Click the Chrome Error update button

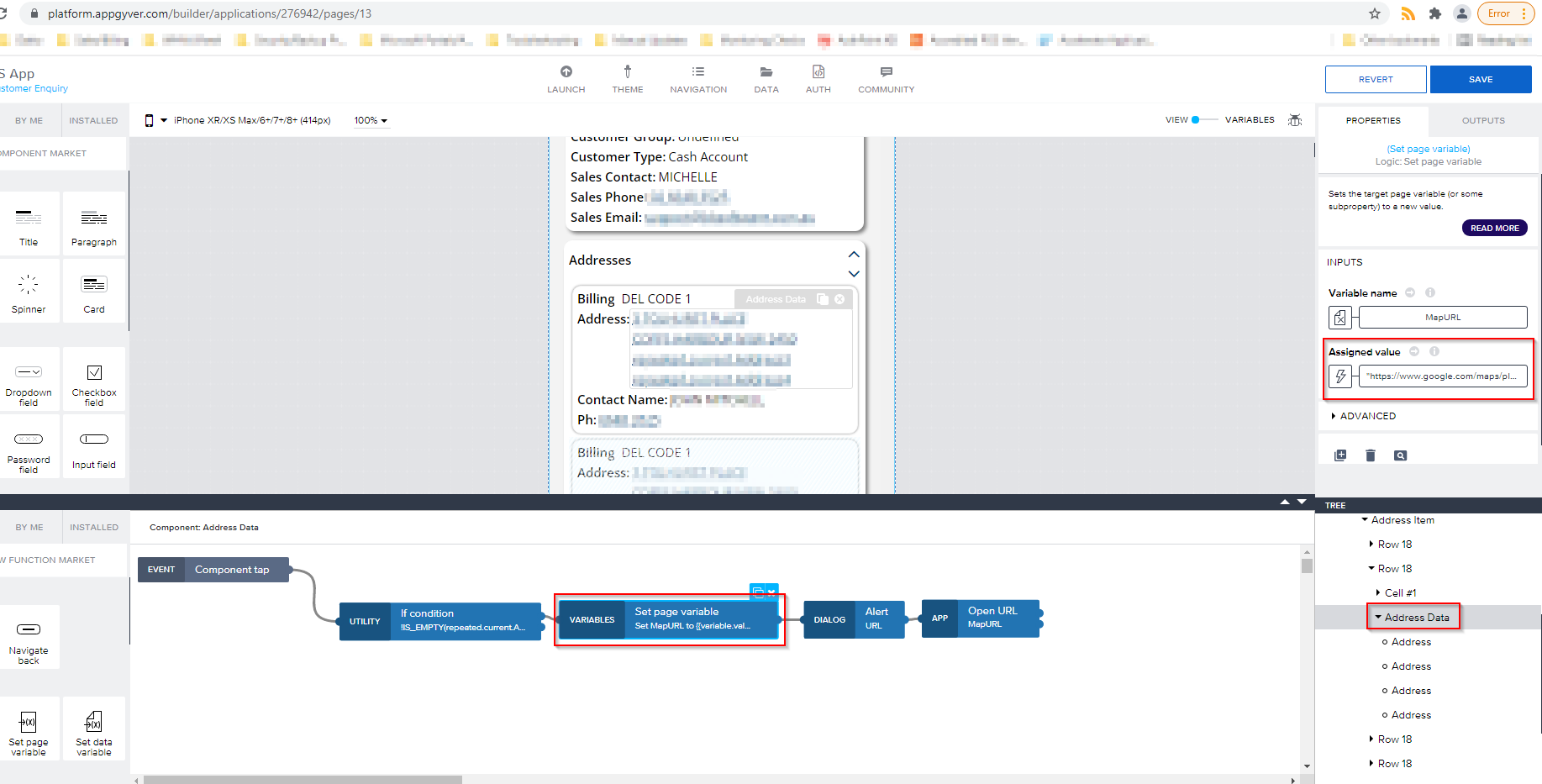click(1504, 13)
